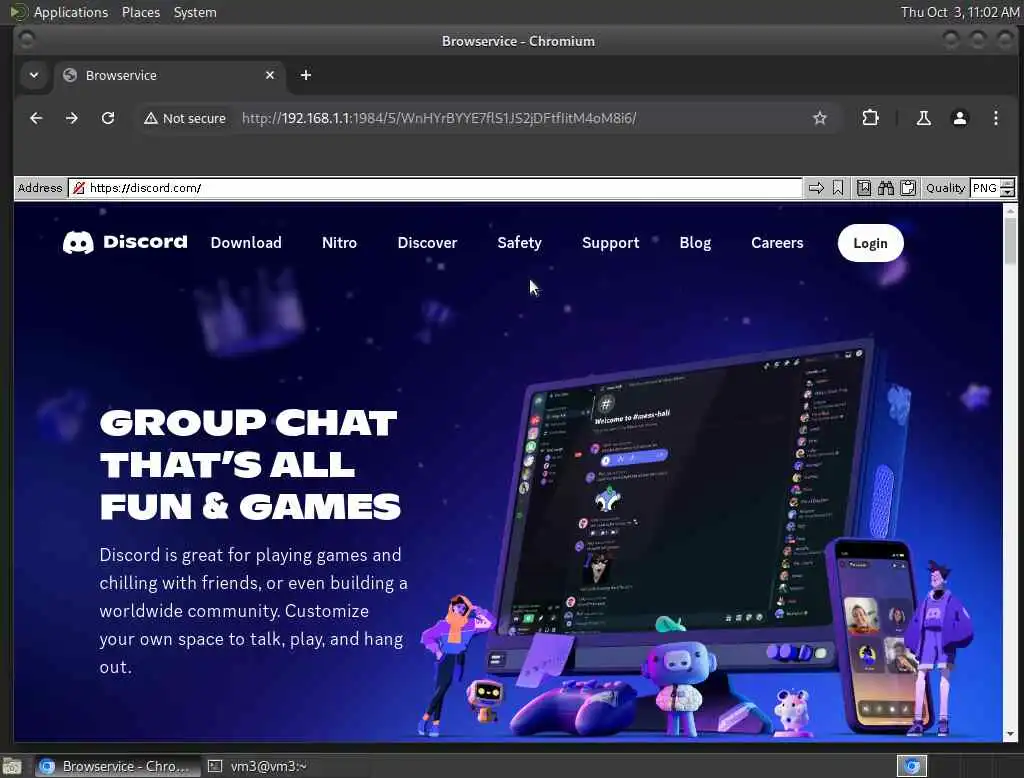Image resolution: width=1024 pixels, height=778 pixels.
Task: Click scrollbar down arrow
Action: (x=1010, y=734)
